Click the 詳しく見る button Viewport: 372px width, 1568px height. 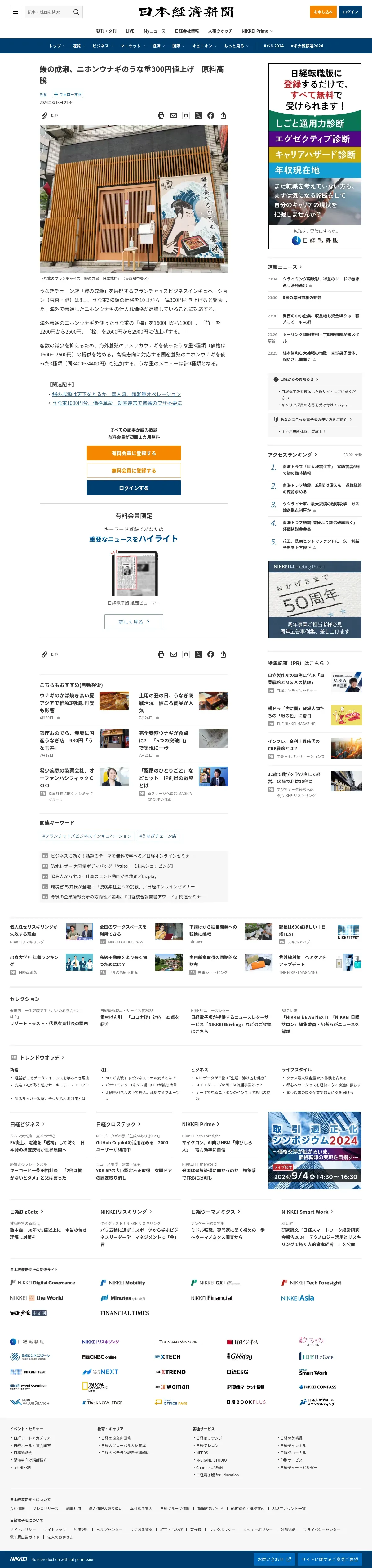pos(134,621)
